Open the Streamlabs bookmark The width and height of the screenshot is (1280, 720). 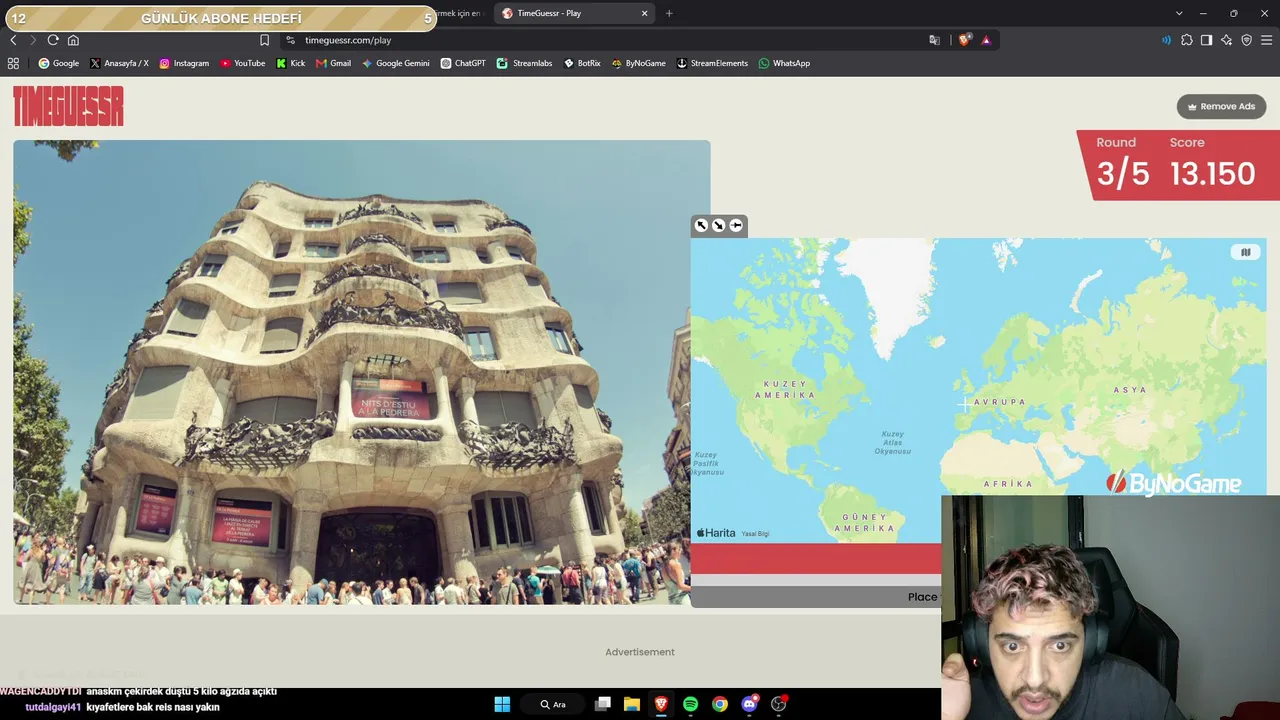click(524, 63)
